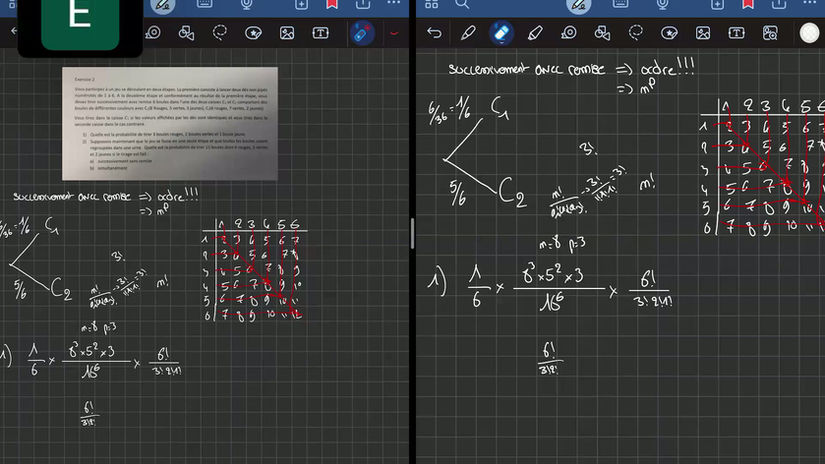Viewport: 825px width, 464px height.
Task: Tap the green E app icon overlay
Action: (80, 24)
